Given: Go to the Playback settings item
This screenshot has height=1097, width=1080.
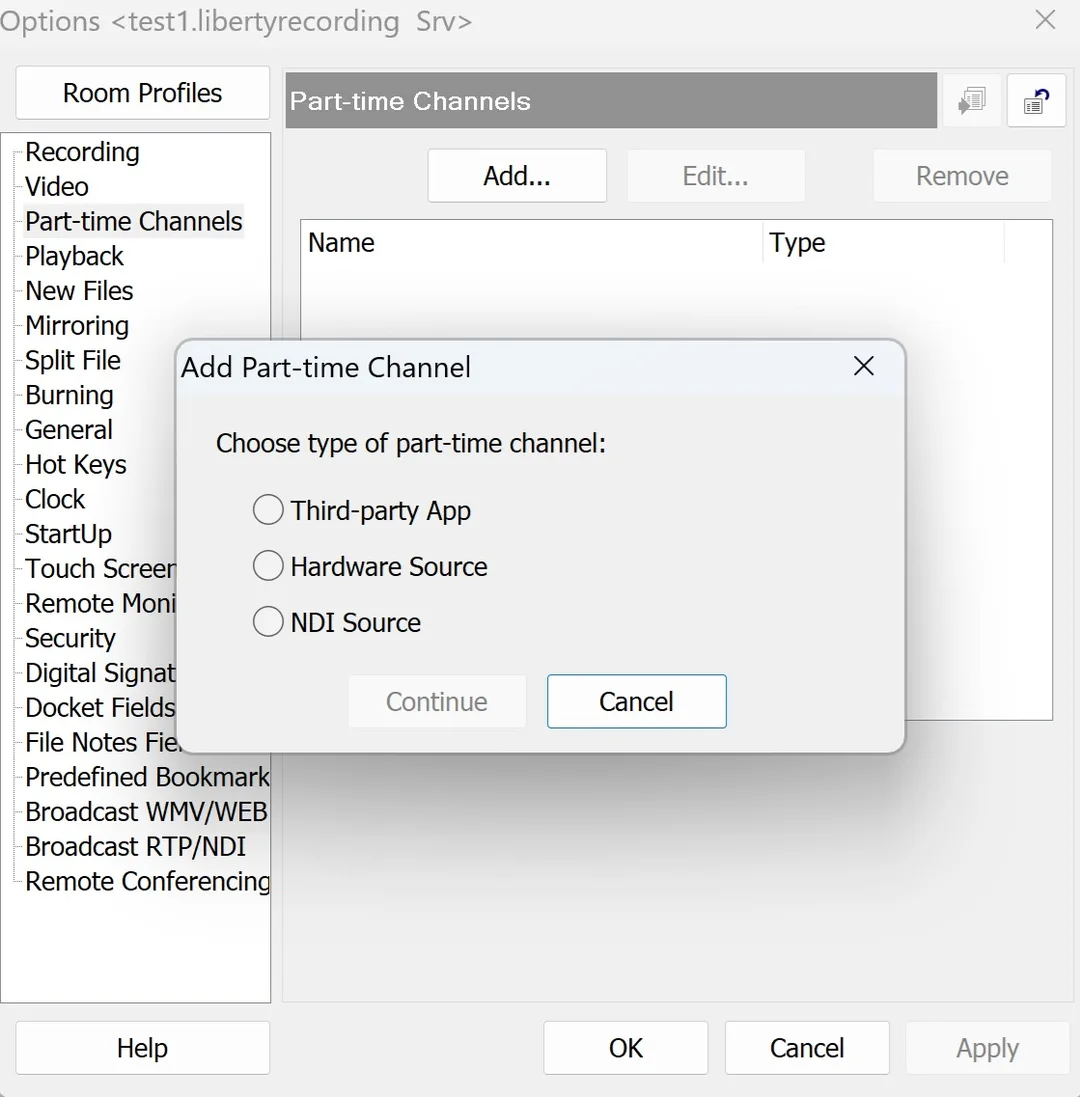Looking at the screenshot, I should coord(74,256).
